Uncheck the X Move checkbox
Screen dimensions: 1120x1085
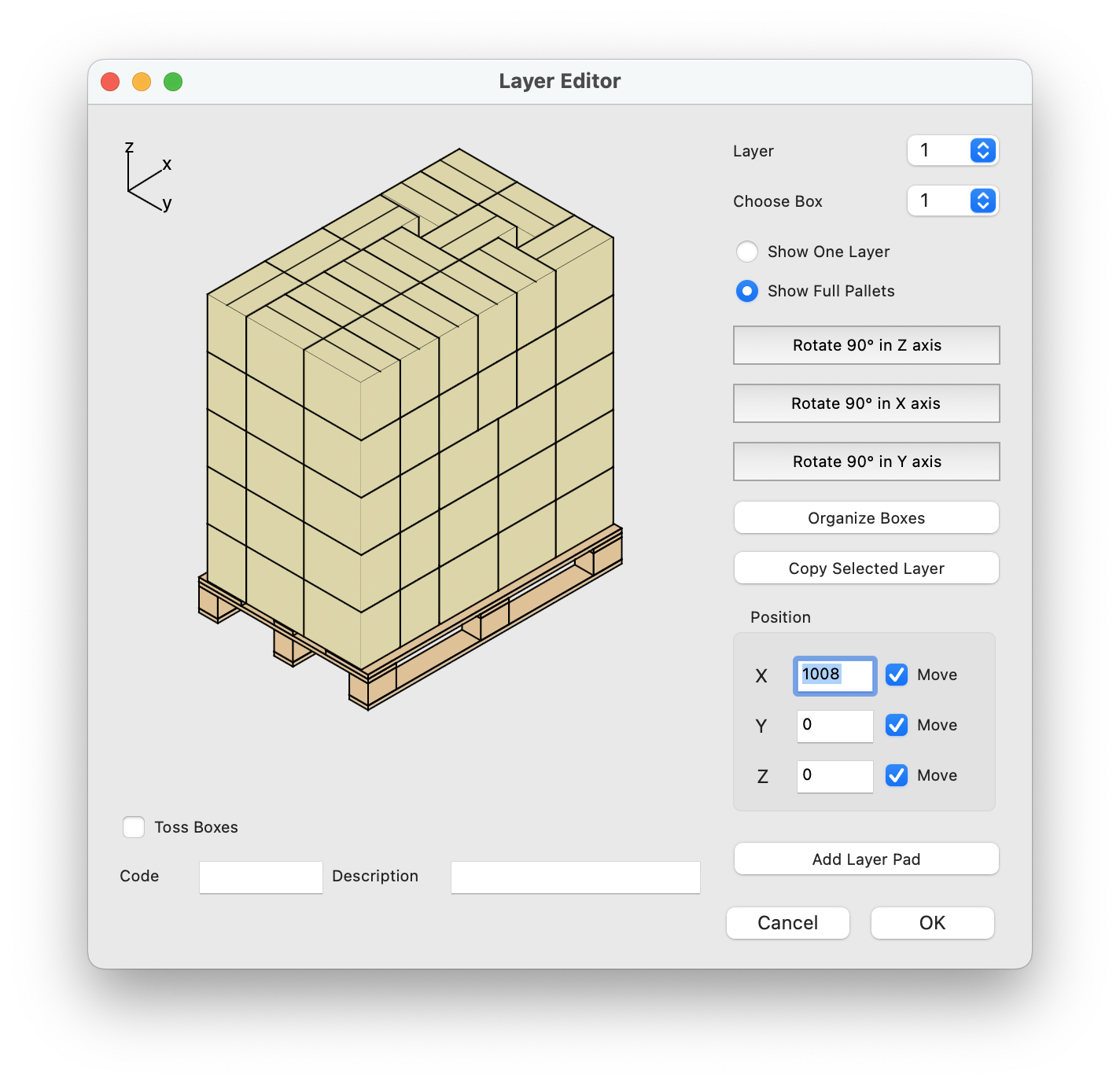click(897, 675)
